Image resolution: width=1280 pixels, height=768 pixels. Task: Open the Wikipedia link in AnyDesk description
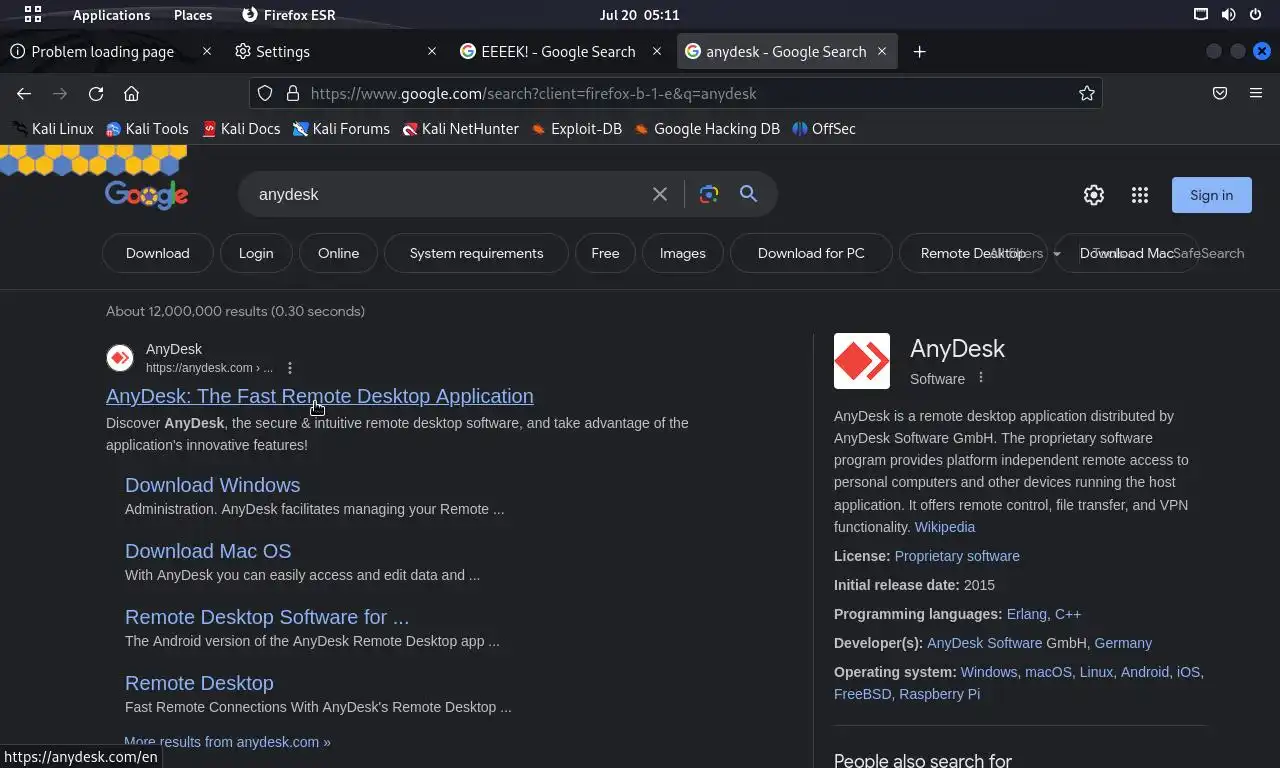pyautogui.click(x=945, y=527)
